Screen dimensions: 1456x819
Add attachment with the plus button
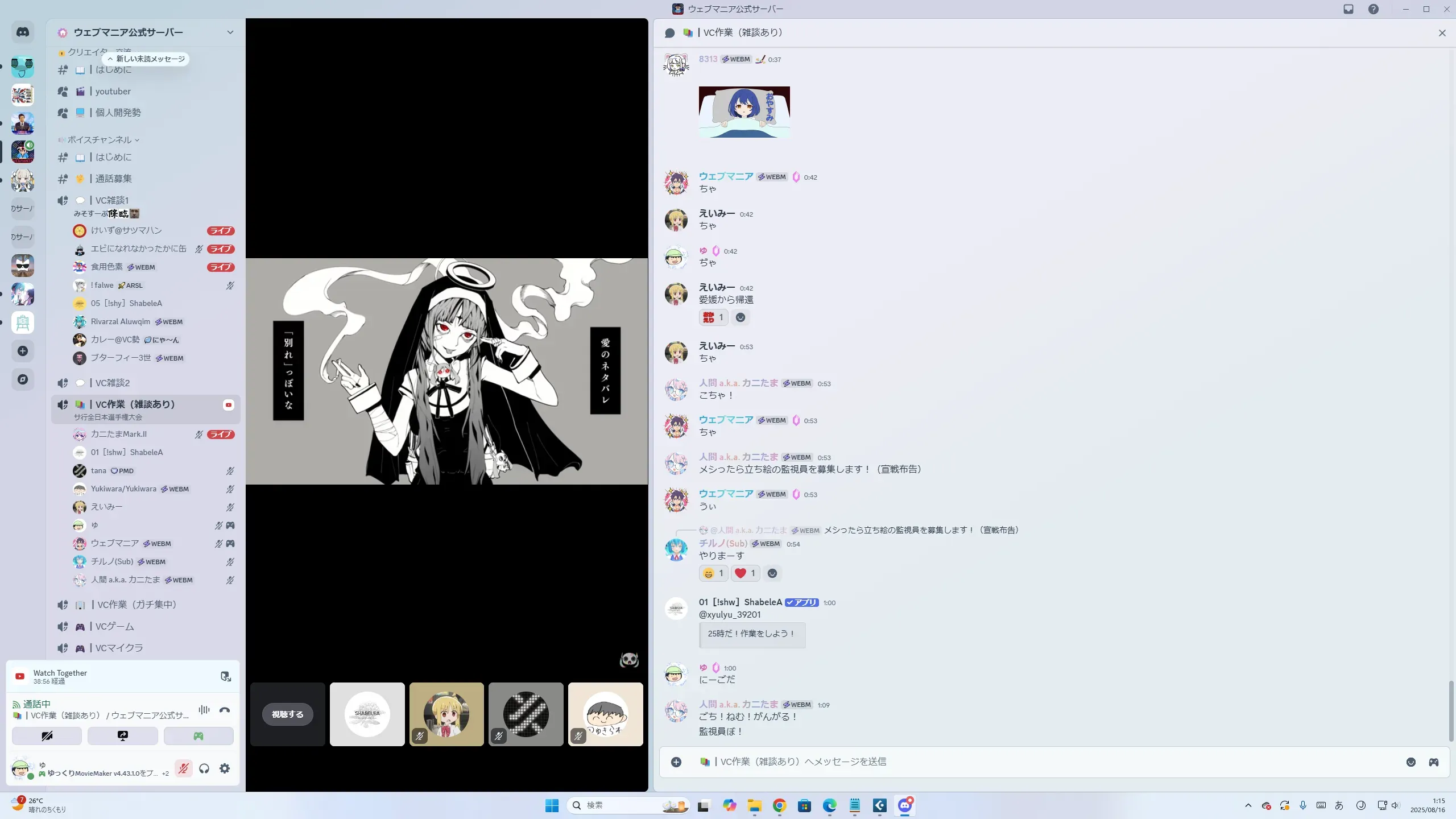(x=676, y=762)
